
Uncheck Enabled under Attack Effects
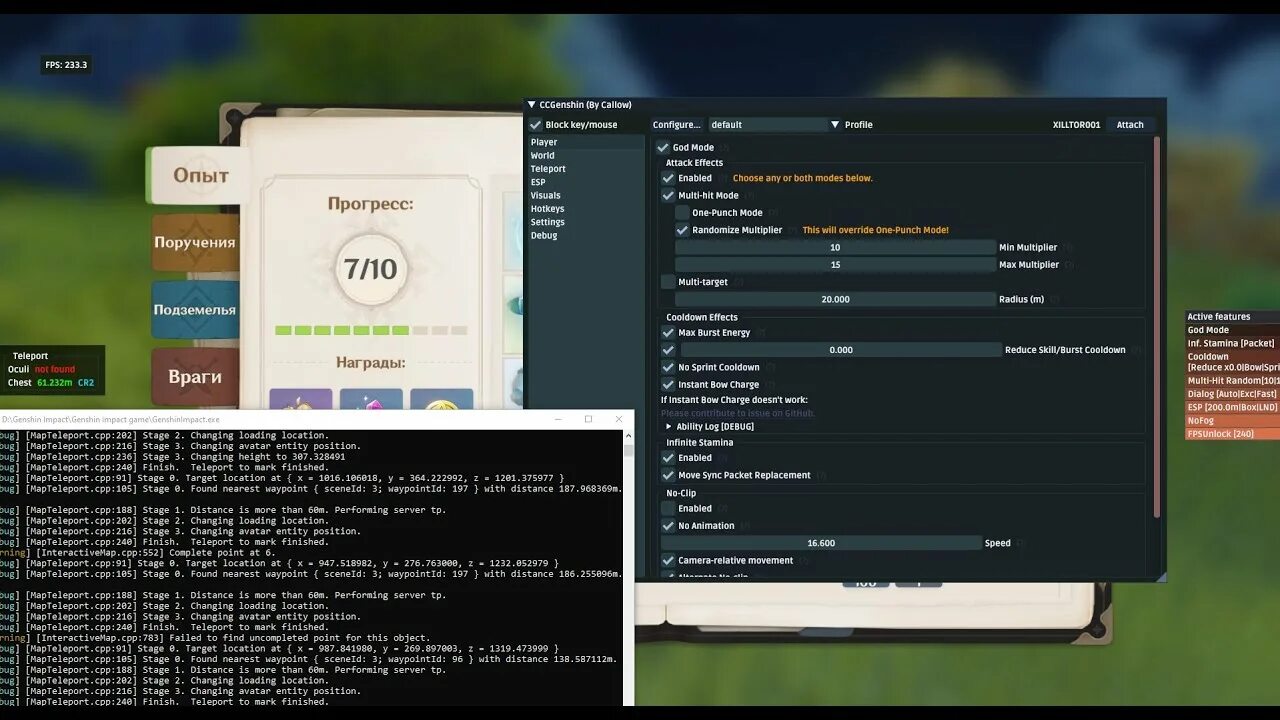tap(668, 178)
